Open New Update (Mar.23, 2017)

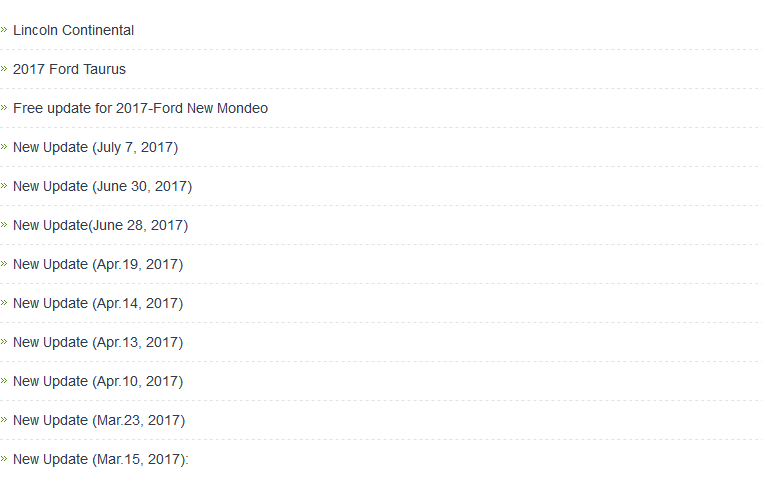(99, 420)
